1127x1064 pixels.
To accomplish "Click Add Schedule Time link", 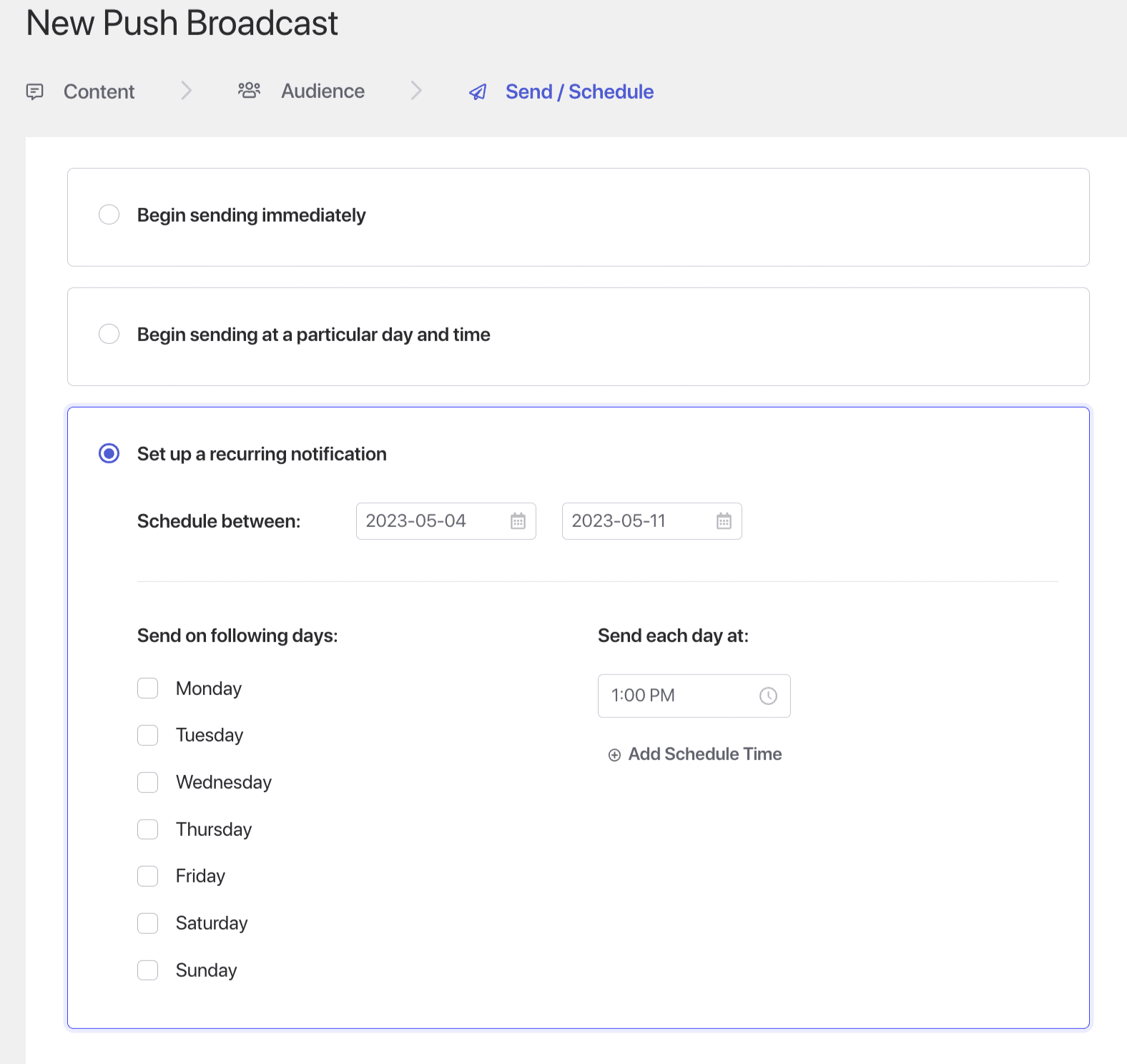I will click(704, 754).
